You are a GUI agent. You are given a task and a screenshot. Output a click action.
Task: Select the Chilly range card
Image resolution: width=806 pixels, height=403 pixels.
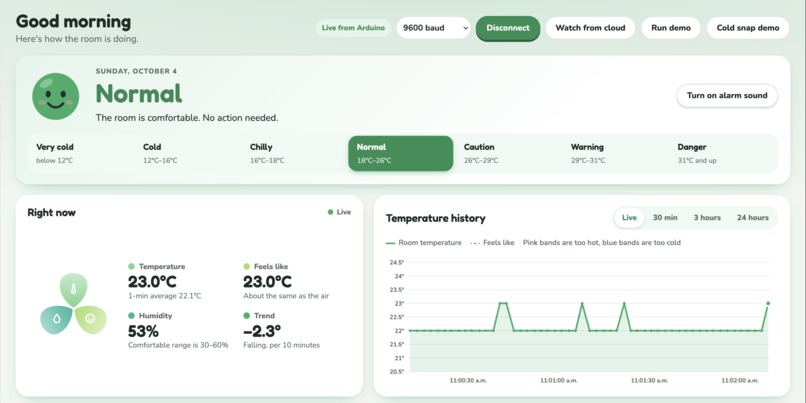click(294, 153)
